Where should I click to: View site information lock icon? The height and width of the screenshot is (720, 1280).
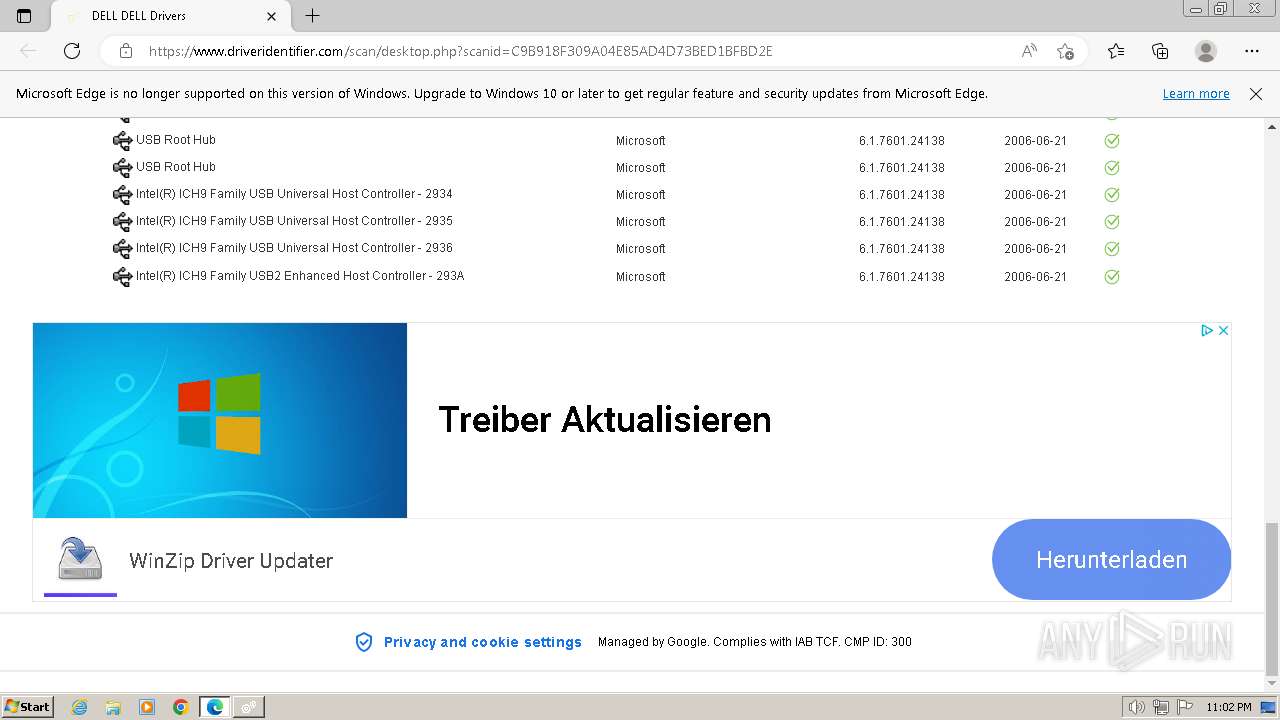(x=126, y=51)
